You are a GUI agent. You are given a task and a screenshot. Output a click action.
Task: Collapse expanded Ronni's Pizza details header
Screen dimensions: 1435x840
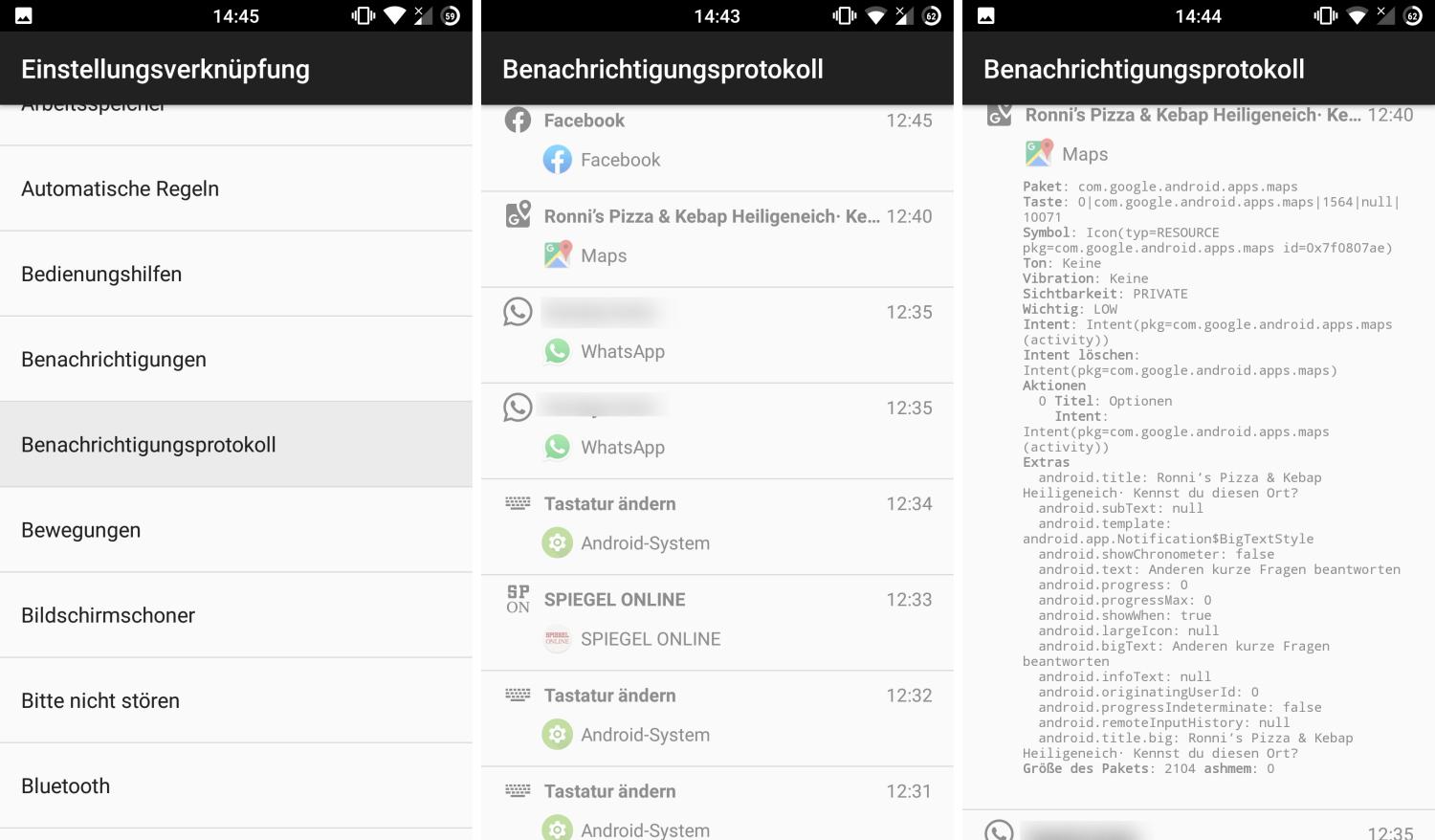tap(1199, 116)
